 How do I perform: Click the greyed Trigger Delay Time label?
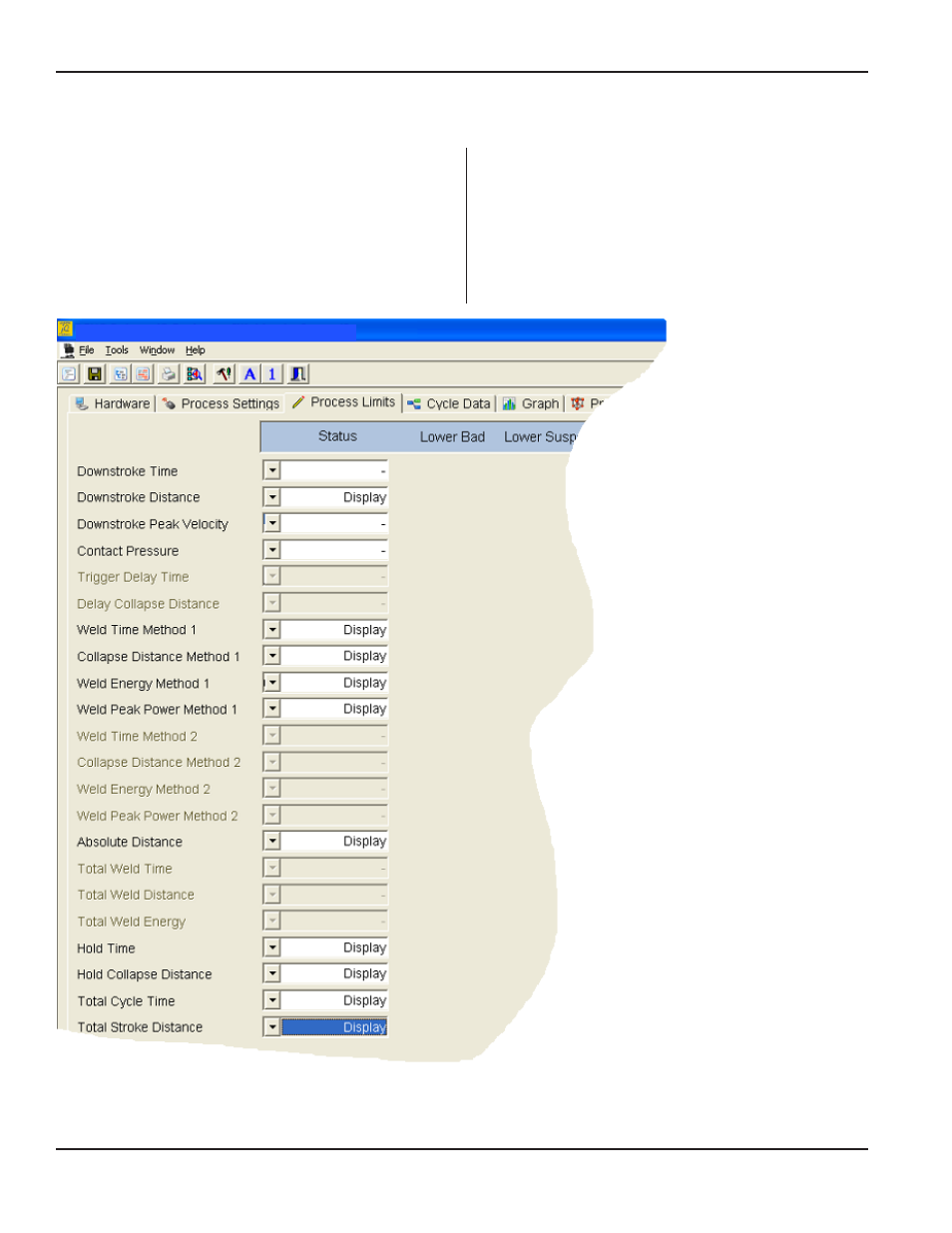133,577
